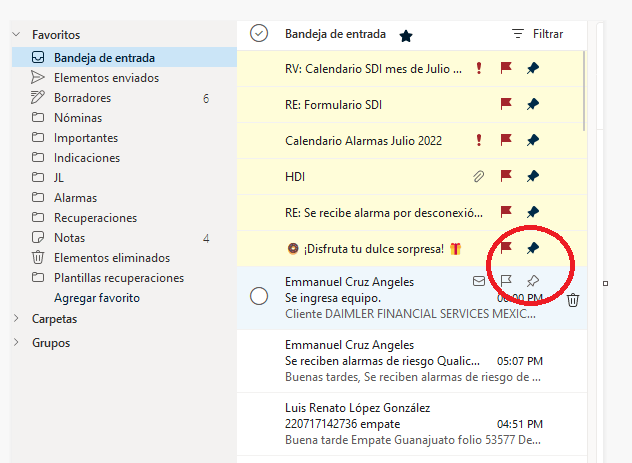Open the Bandeja de entrada folder
The height and width of the screenshot is (463, 632).
coord(124,58)
